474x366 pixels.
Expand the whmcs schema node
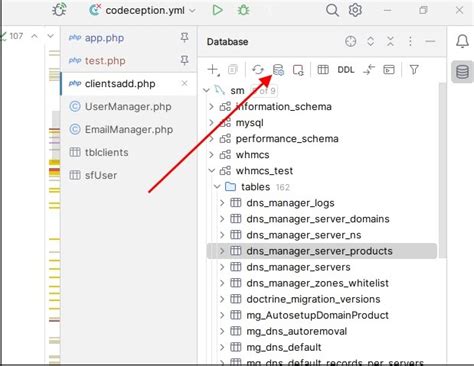point(211,154)
